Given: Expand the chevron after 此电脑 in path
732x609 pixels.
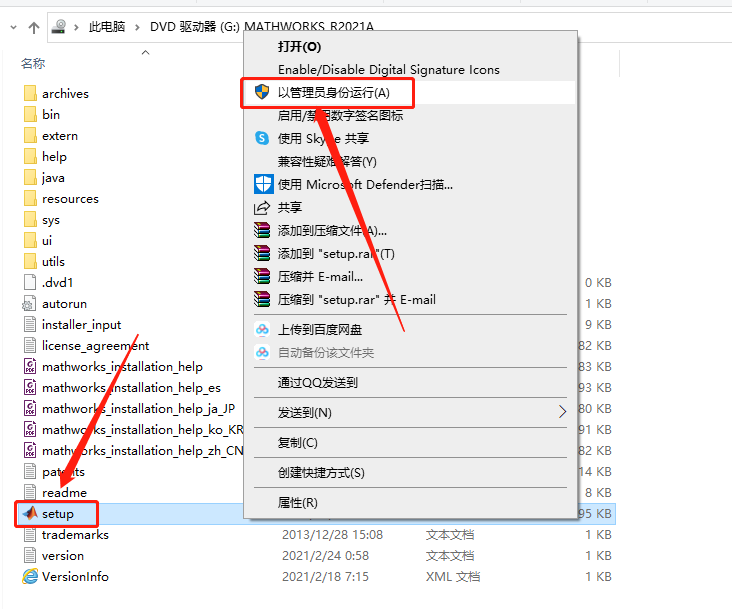Looking at the screenshot, I should 137,27.
